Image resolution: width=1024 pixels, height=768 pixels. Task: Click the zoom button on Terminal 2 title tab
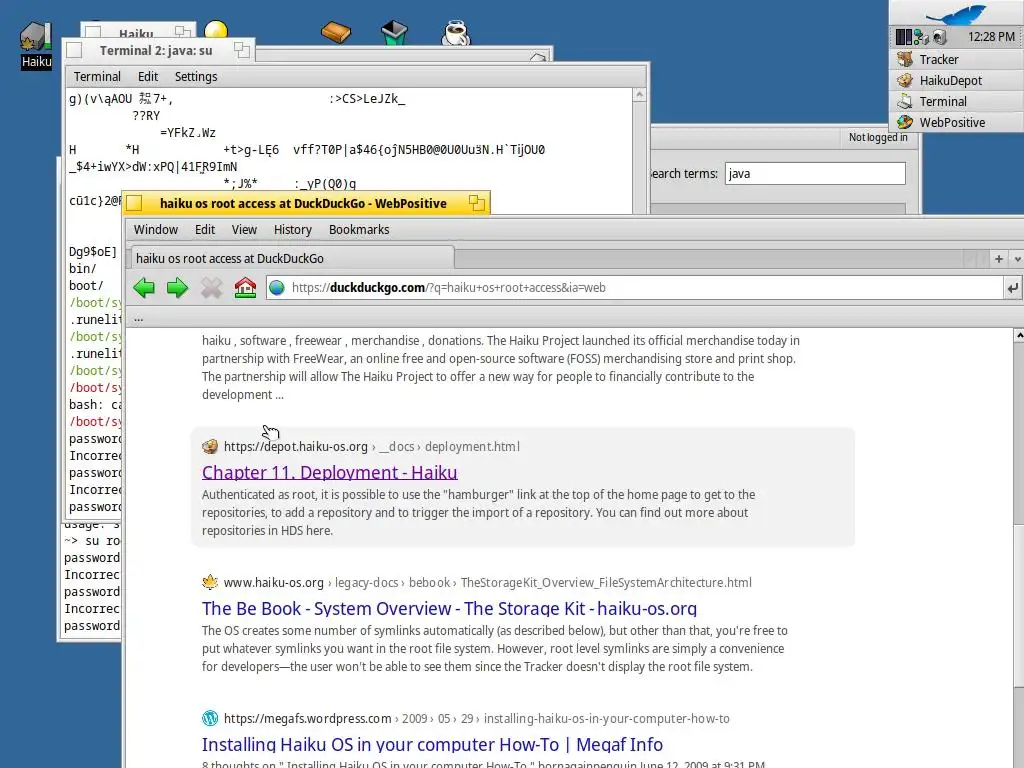242,50
